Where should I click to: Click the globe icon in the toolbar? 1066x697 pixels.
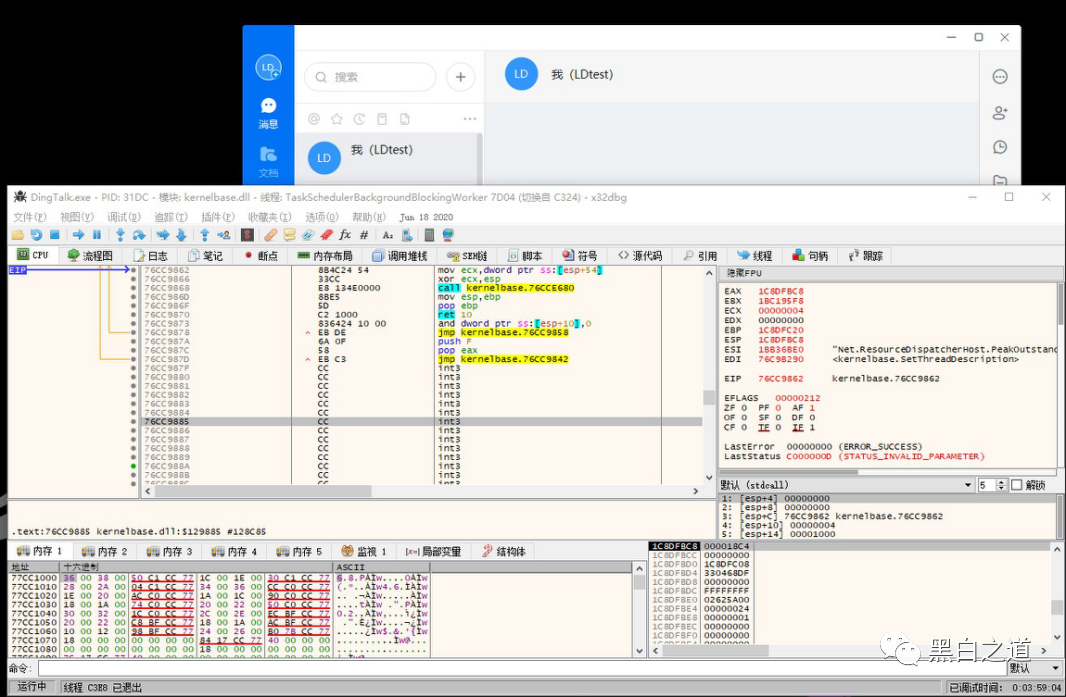[447, 235]
